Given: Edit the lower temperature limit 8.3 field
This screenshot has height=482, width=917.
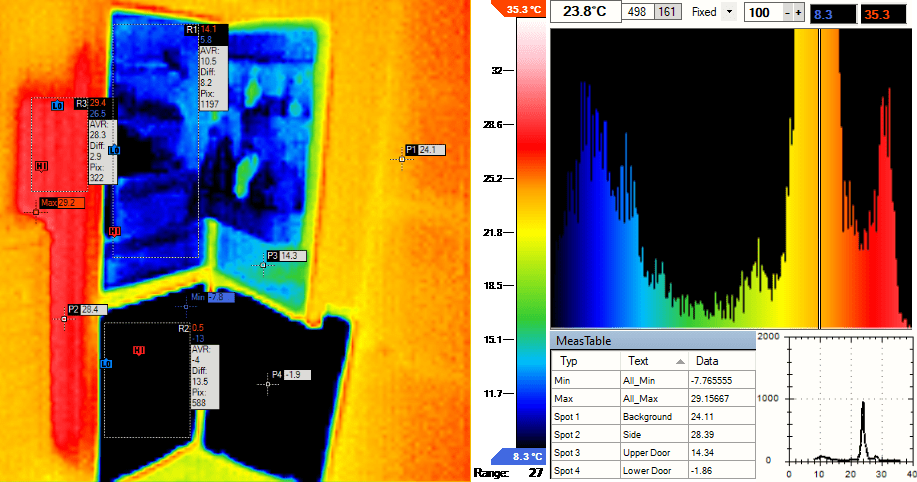Looking at the screenshot, I should (x=834, y=12).
